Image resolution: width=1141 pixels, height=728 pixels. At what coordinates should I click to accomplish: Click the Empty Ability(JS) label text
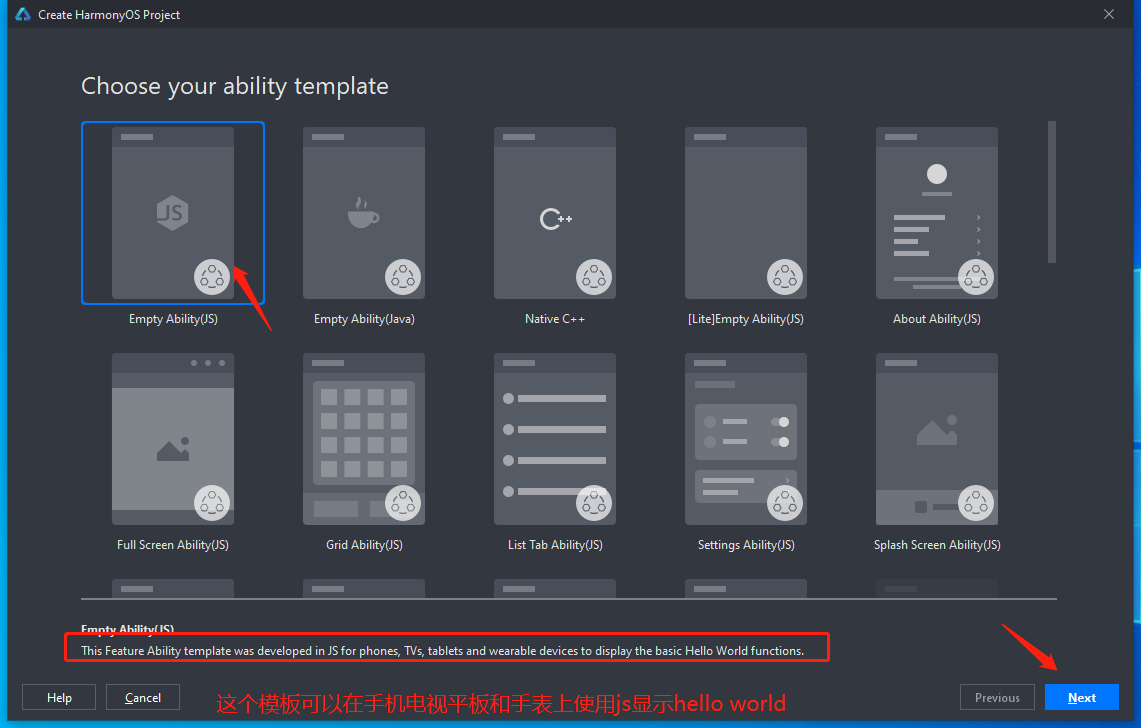[x=173, y=319]
